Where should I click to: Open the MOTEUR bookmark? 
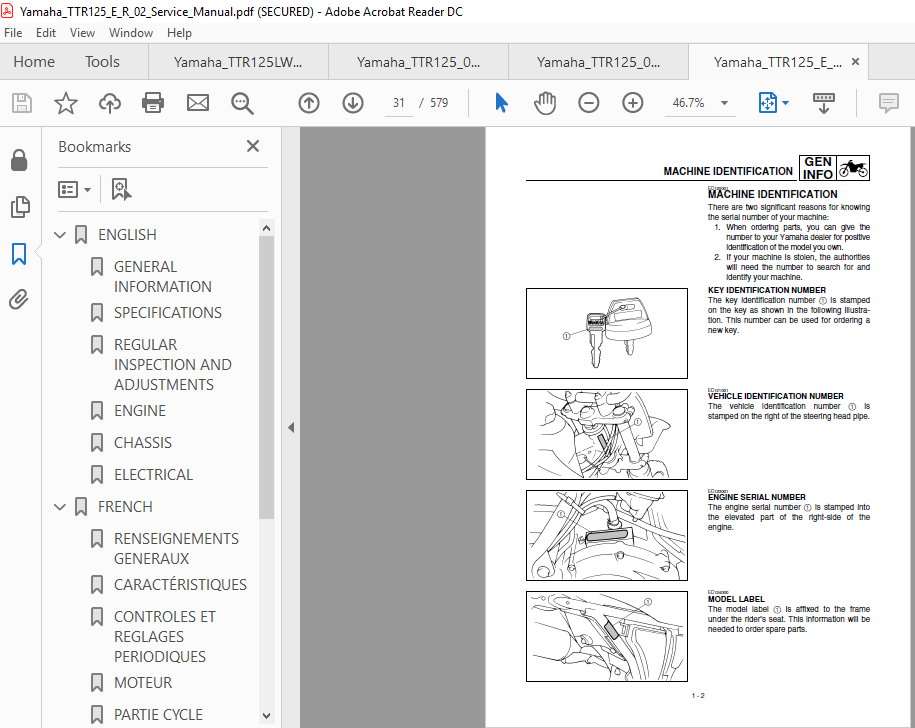[142, 682]
